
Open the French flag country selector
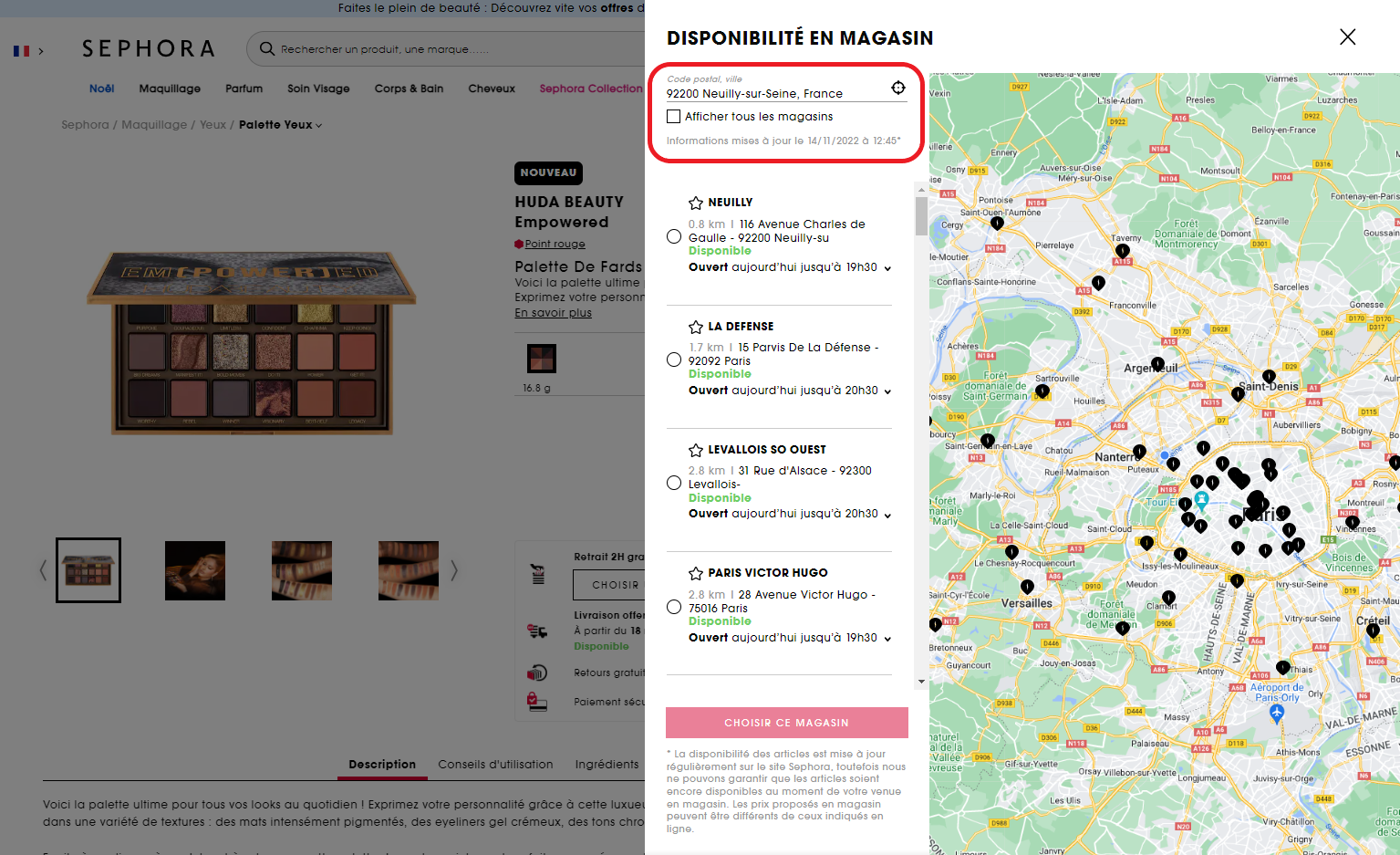tap(28, 51)
